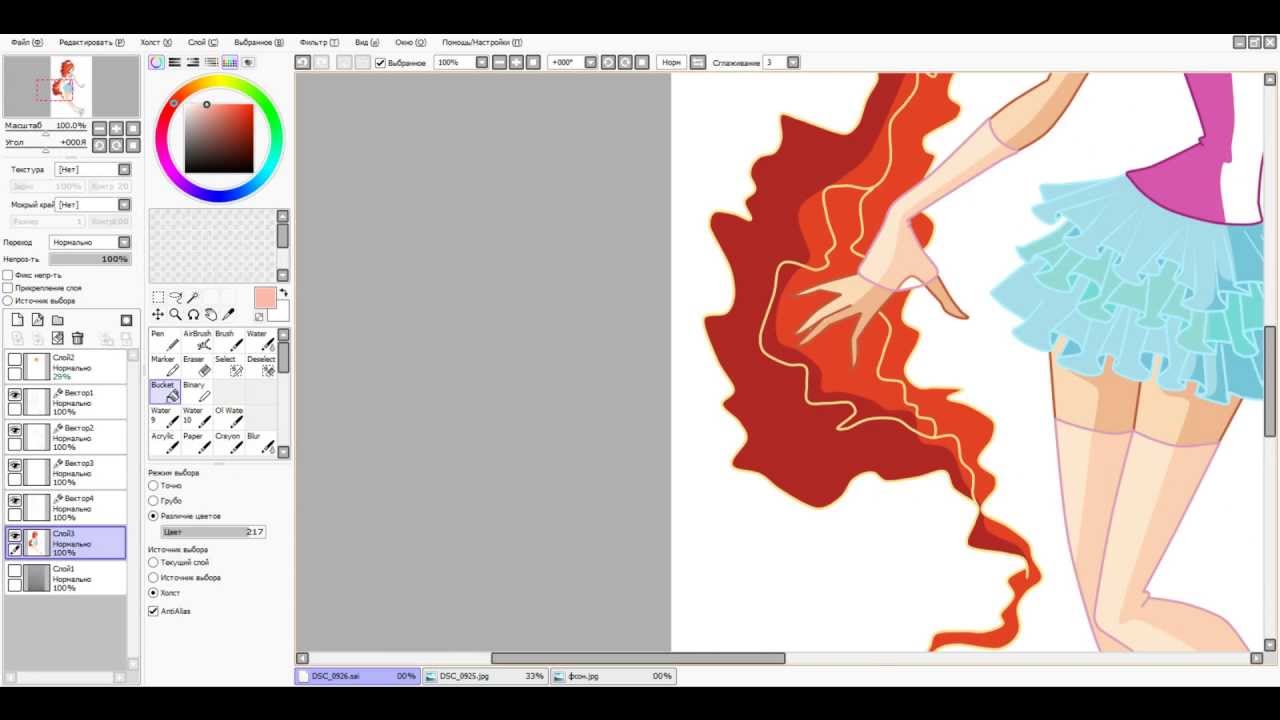Select the Bucket tool
Image resolution: width=1280 pixels, height=720 pixels.
click(165, 391)
